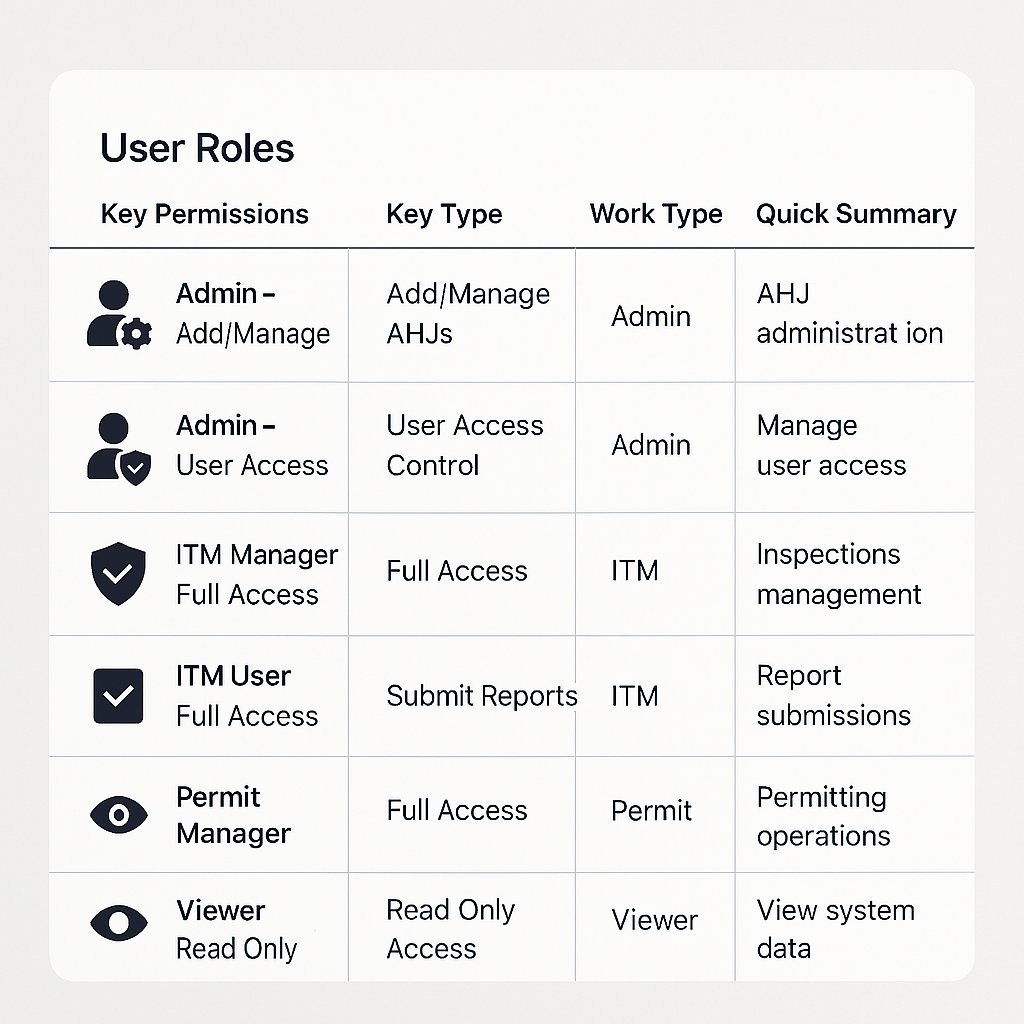The width and height of the screenshot is (1024, 1024).
Task: Click the ITM Manager shield checkmark icon
Action: pos(118,573)
